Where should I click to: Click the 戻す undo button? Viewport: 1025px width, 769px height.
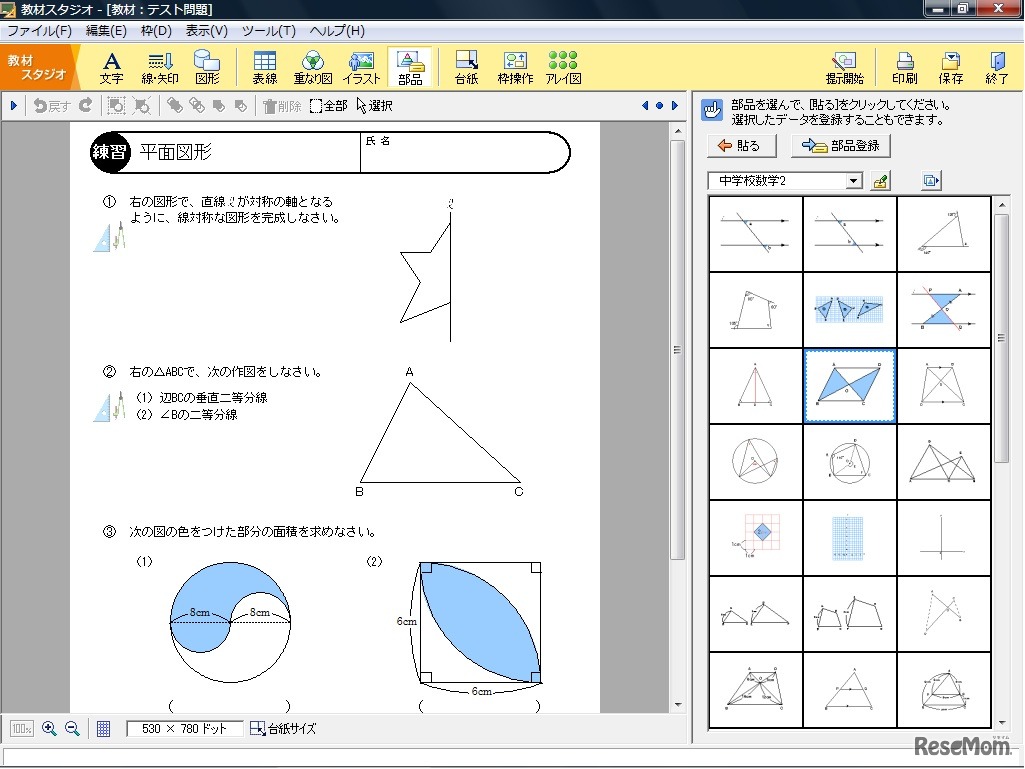[52, 105]
